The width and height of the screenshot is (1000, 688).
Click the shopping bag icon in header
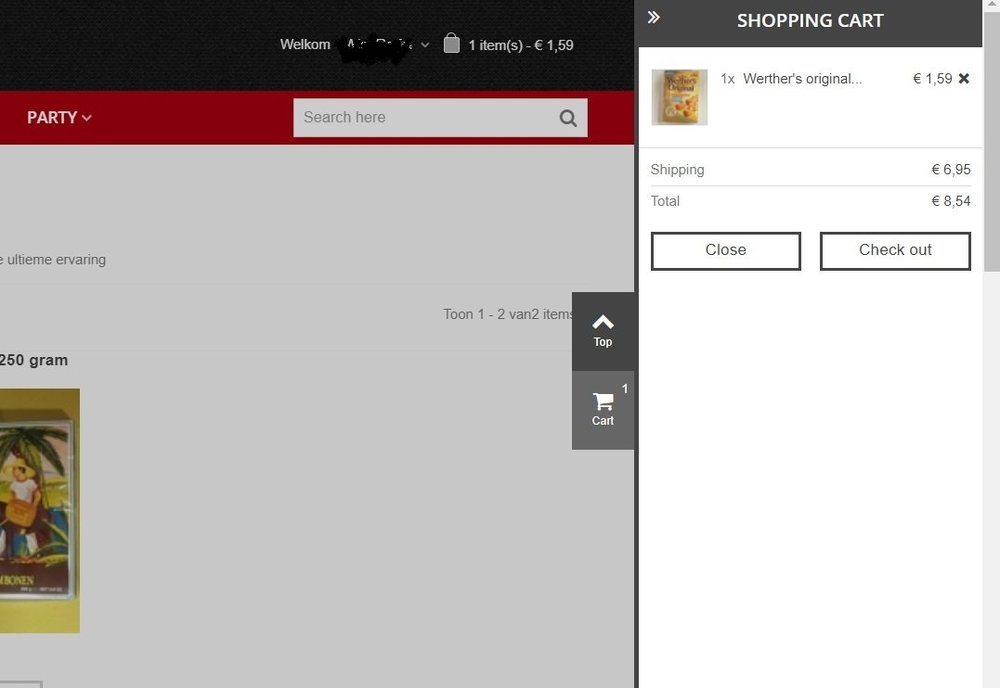pyautogui.click(x=451, y=43)
